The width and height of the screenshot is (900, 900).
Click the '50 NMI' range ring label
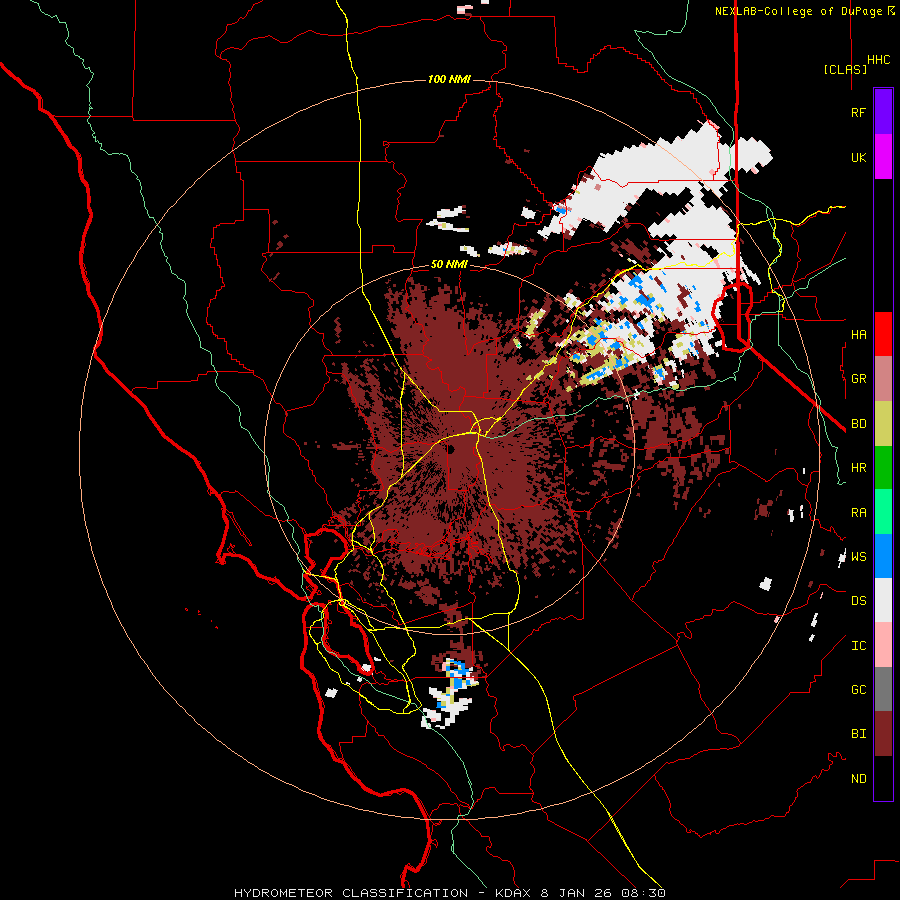(x=449, y=265)
